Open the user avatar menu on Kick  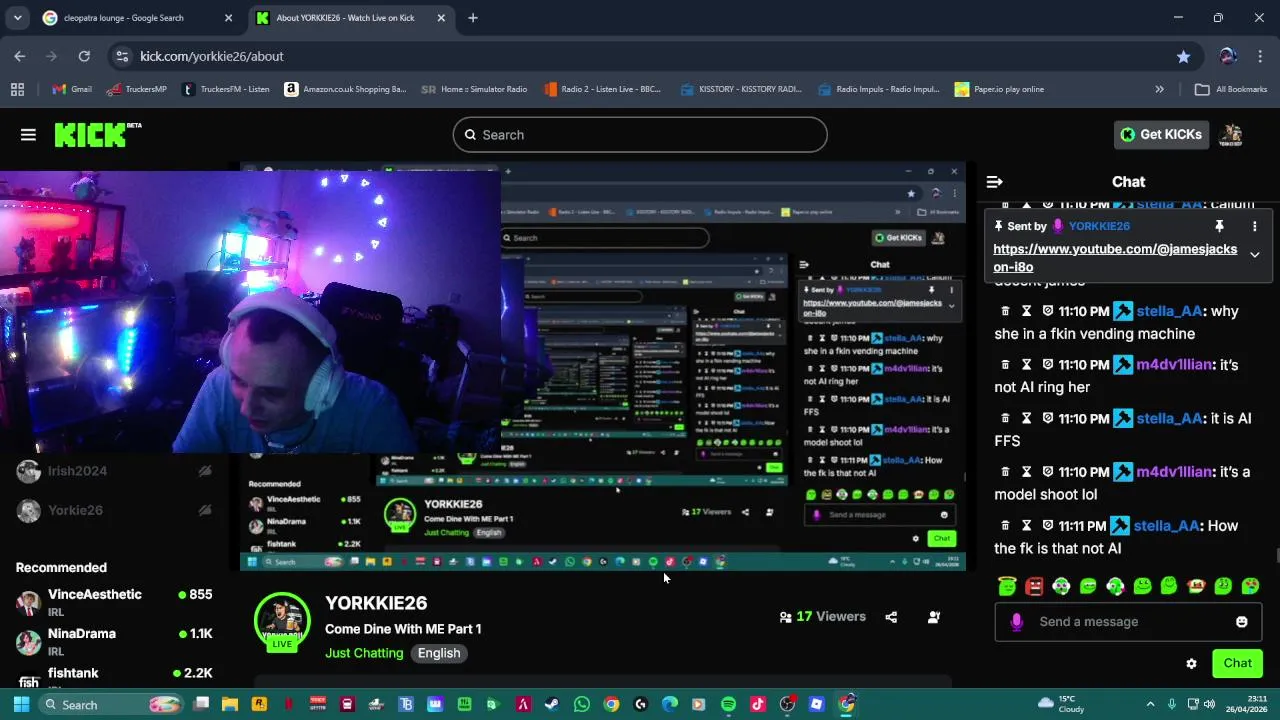click(x=1232, y=134)
